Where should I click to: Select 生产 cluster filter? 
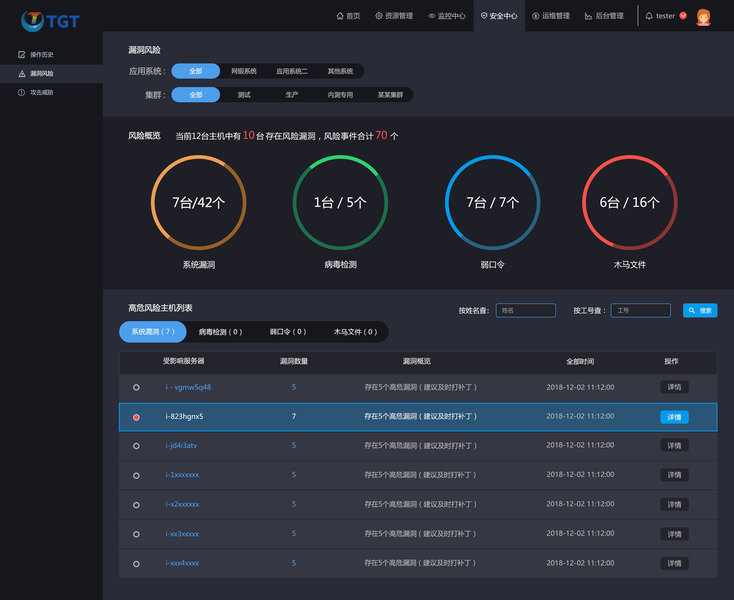tap(292, 95)
